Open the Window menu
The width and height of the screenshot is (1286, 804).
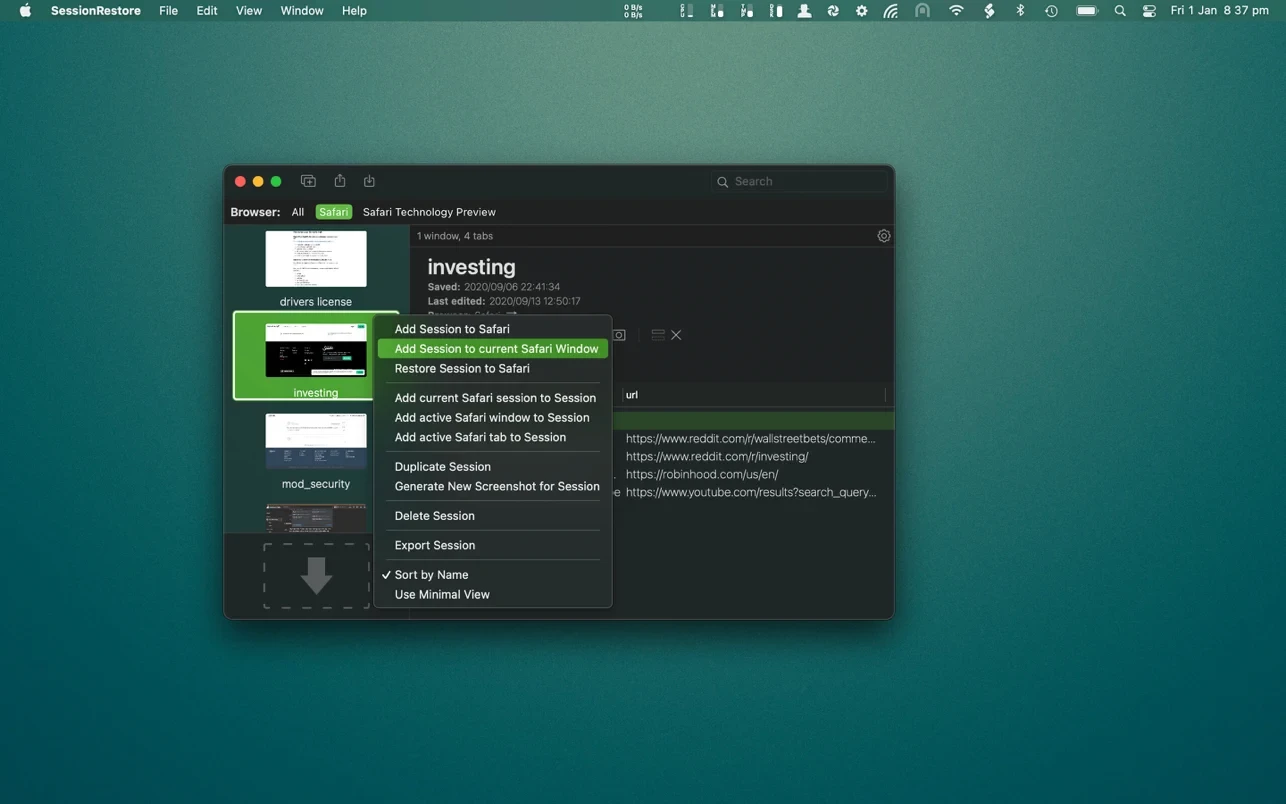[301, 11]
